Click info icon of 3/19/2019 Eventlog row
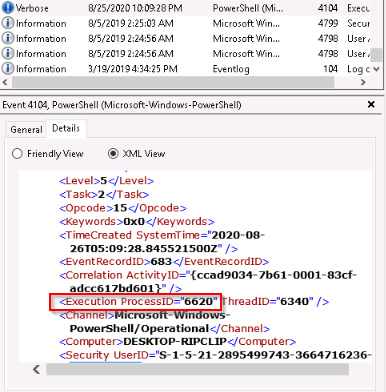The height and width of the screenshot is (392, 386). coord(8,68)
